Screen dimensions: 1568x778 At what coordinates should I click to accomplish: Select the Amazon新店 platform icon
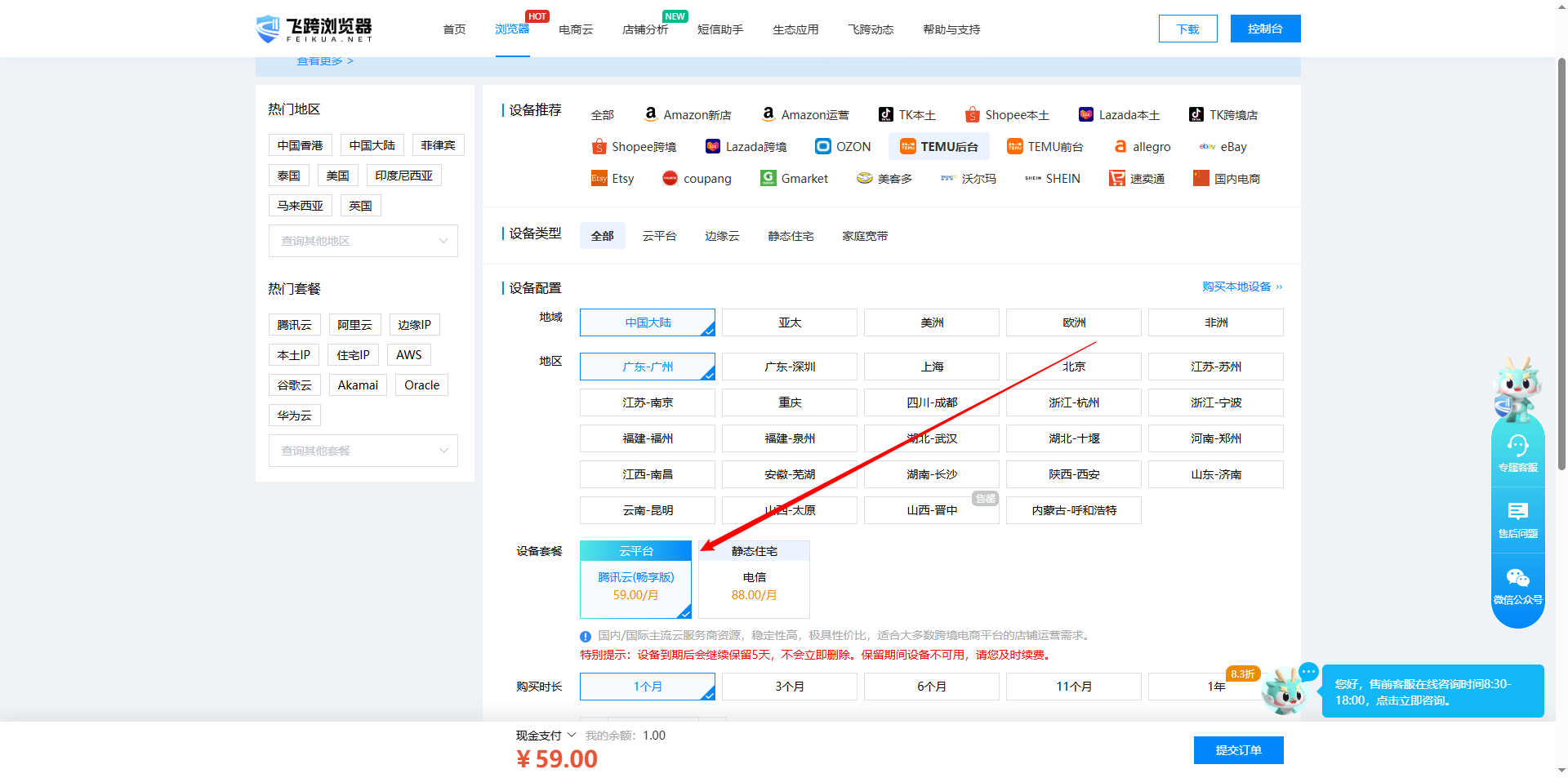[x=651, y=114]
